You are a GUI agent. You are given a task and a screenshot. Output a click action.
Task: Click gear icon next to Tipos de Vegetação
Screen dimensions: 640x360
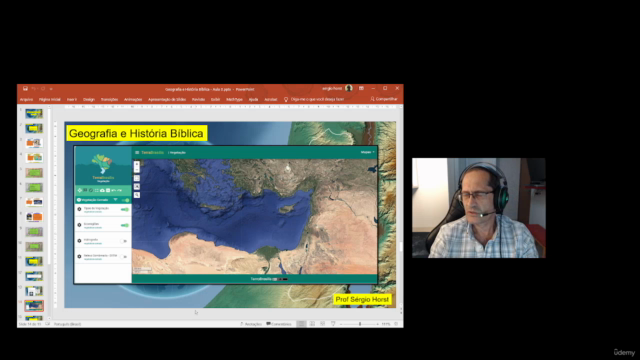(x=80, y=209)
